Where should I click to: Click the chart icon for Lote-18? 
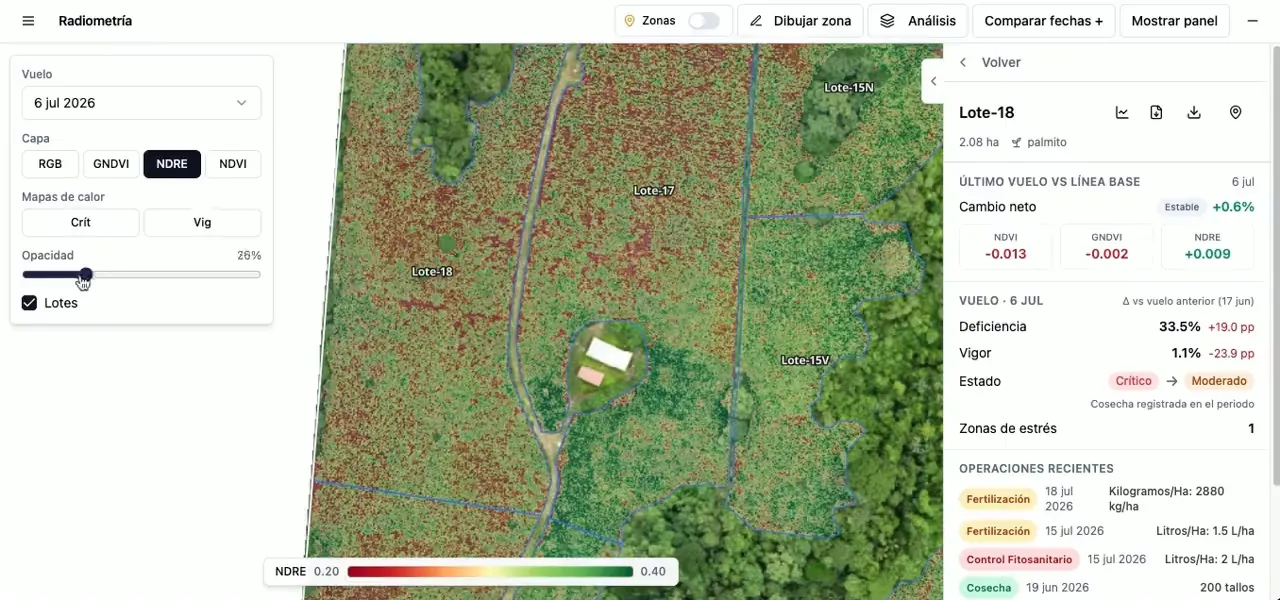1122,113
